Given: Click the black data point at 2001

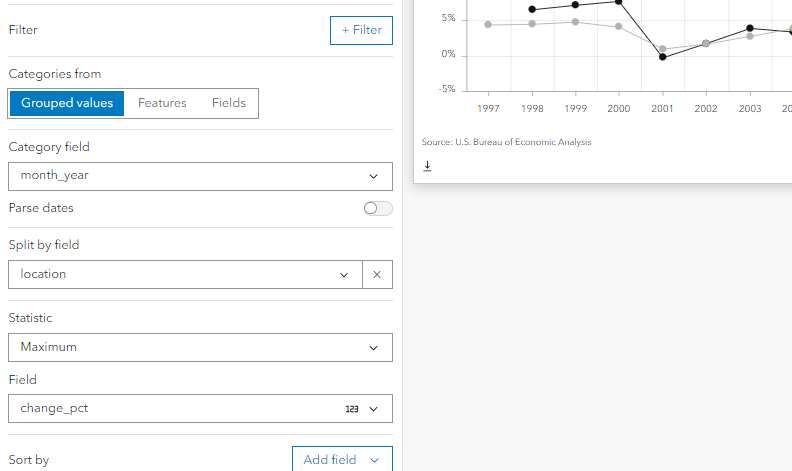Looking at the screenshot, I should [662, 57].
